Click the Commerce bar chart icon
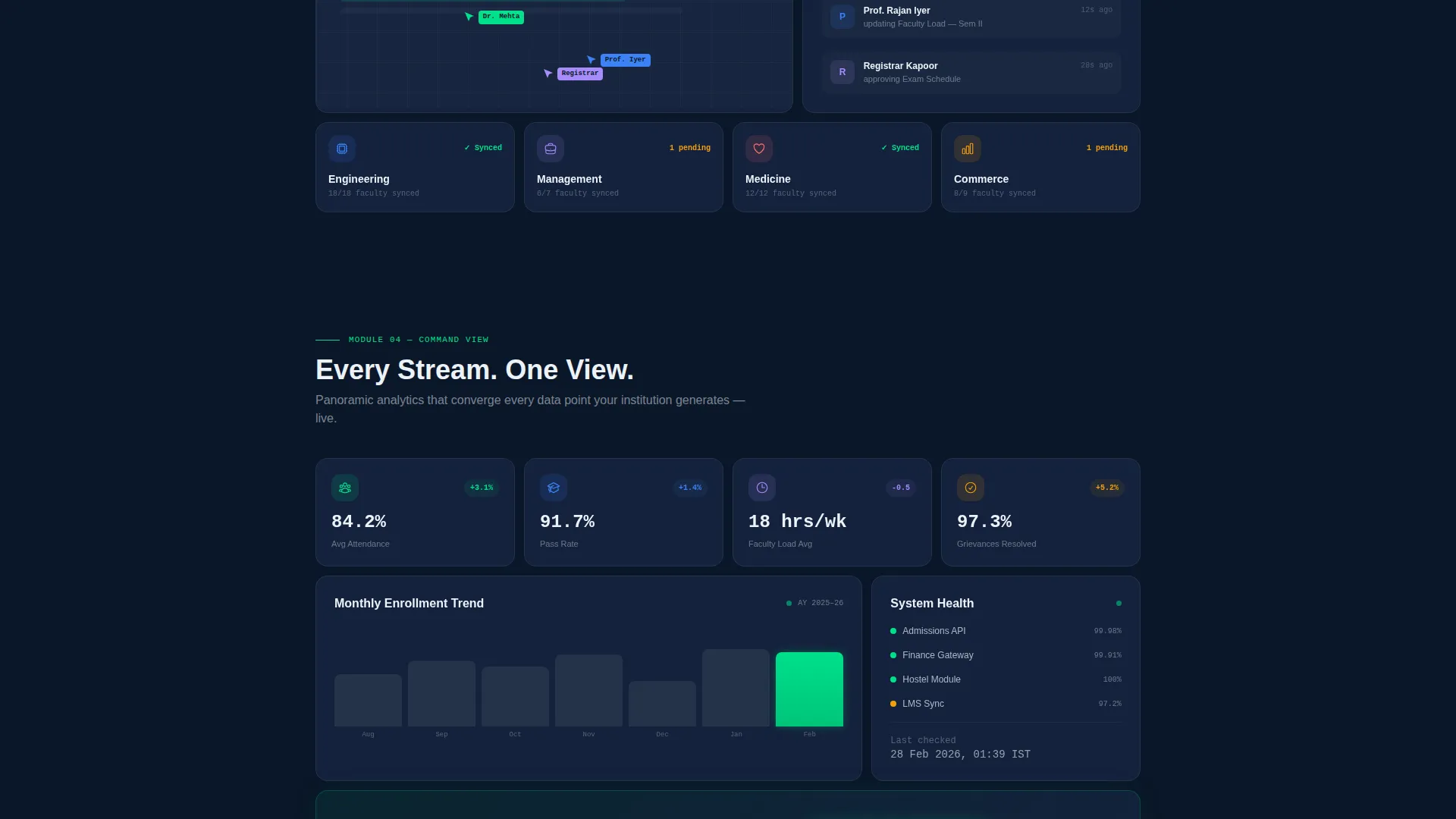Screen dimensions: 1456x819 coord(968,149)
